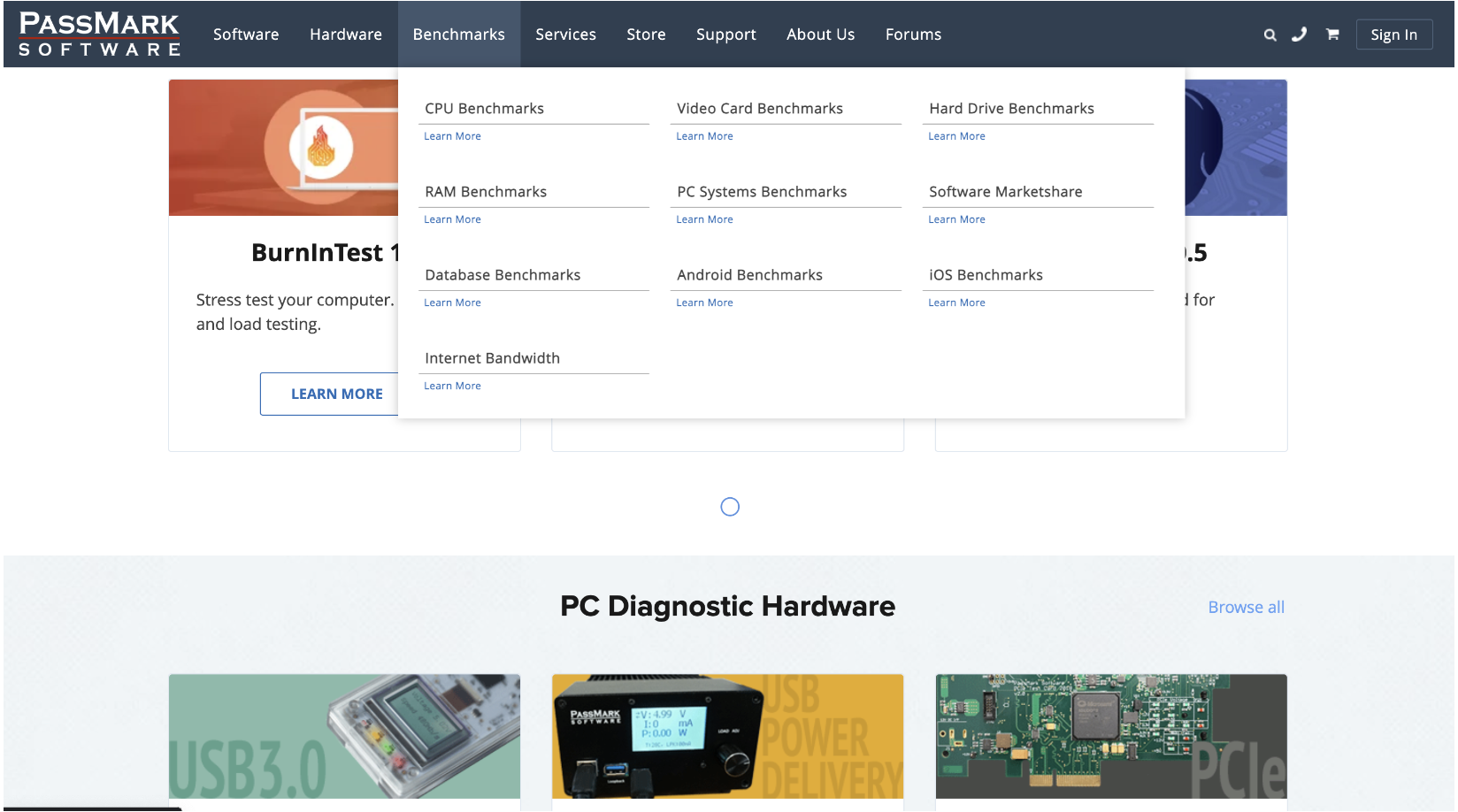Click the Sign In button
This screenshot has width=1458, height=812.
[x=1393, y=34]
